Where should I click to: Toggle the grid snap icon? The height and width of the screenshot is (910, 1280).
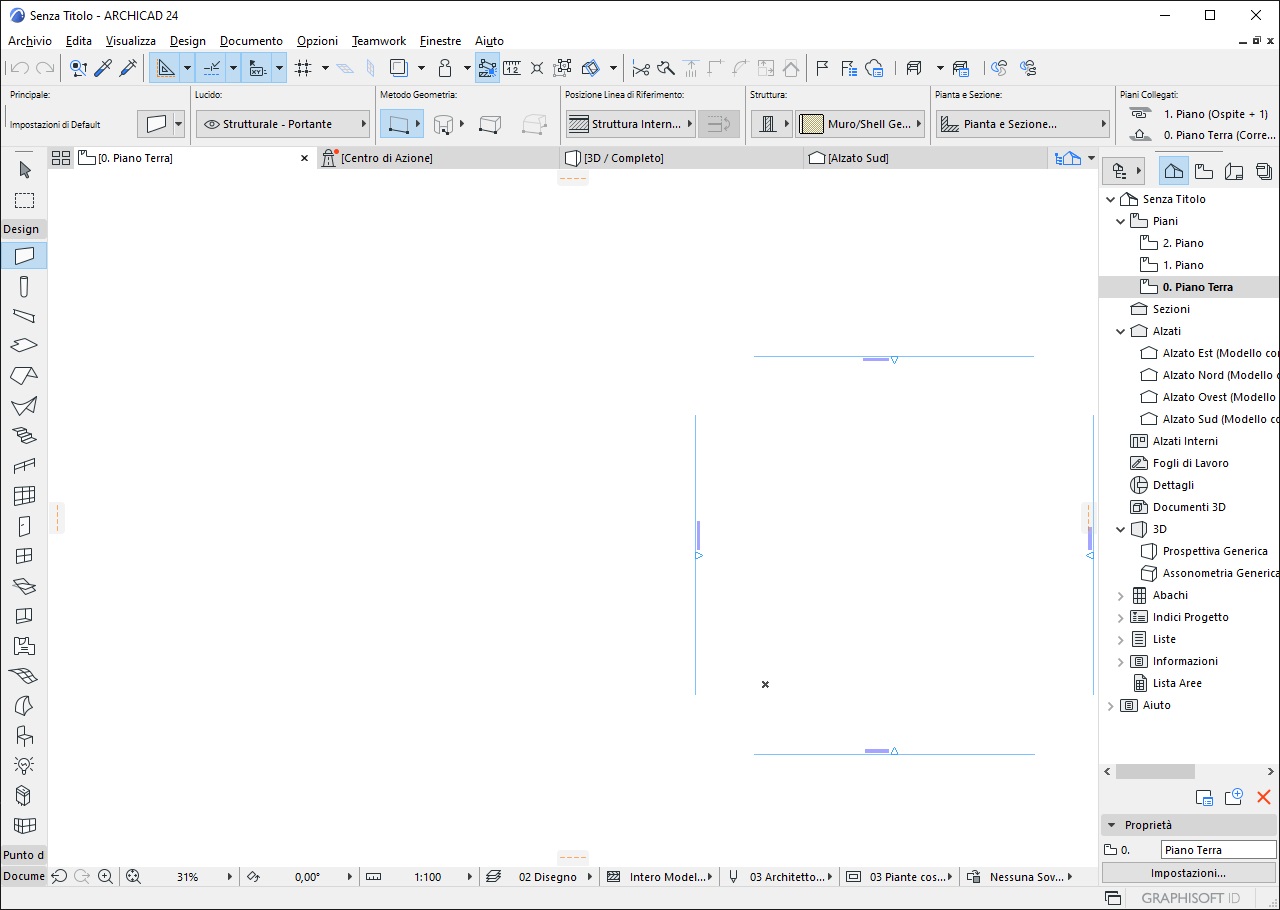click(304, 68)
